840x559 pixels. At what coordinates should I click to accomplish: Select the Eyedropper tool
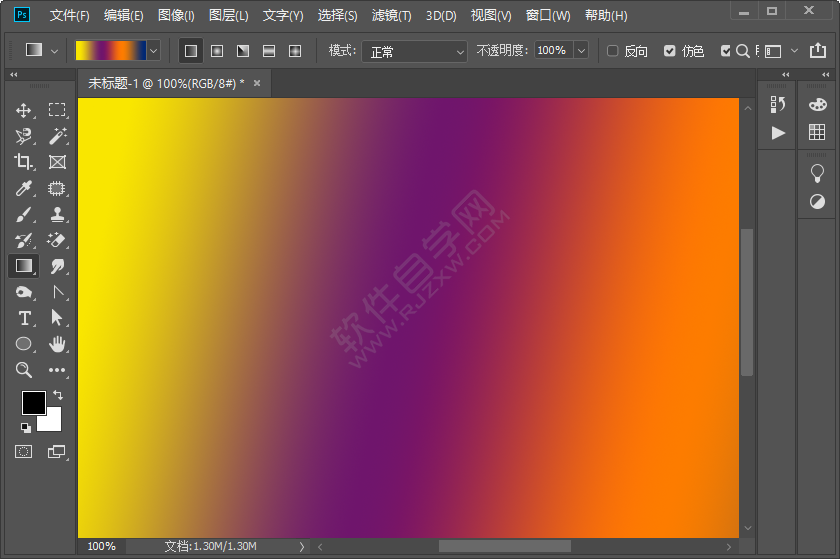coord(24,188)
